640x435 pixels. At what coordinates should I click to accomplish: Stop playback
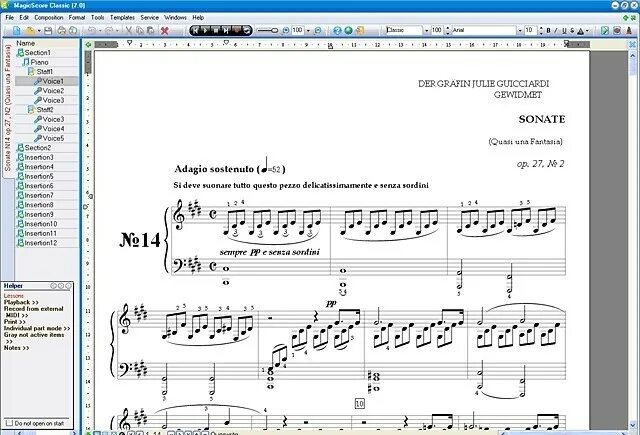tap(216, 30)
